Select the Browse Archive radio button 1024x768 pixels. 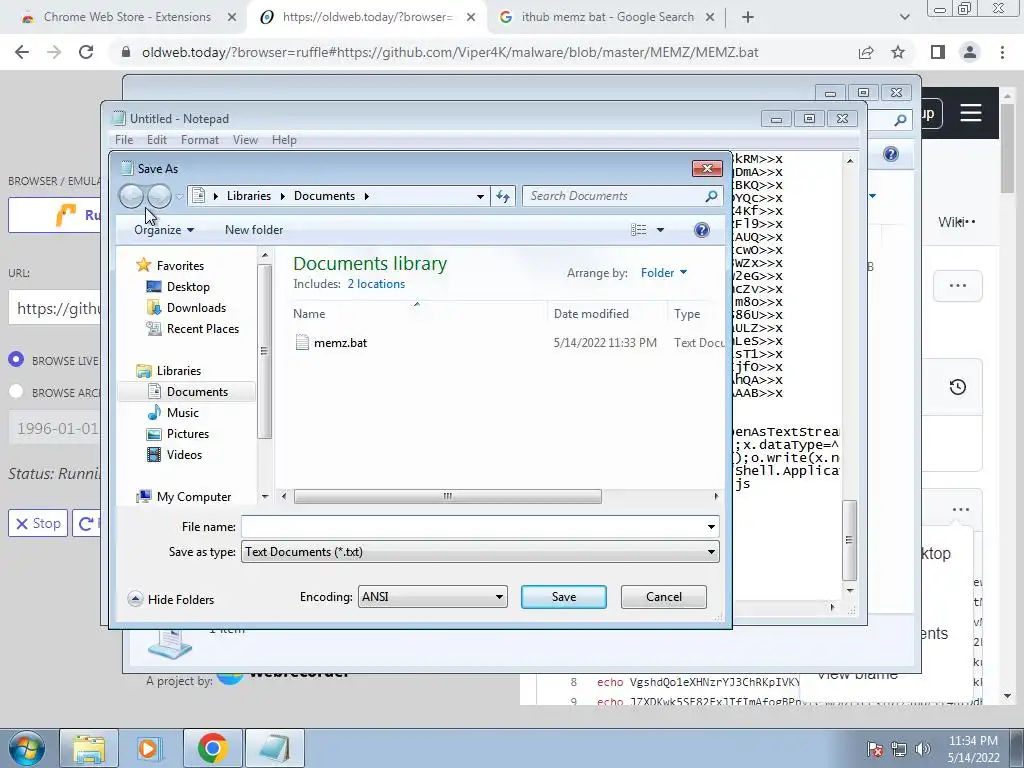pos(16,392)
